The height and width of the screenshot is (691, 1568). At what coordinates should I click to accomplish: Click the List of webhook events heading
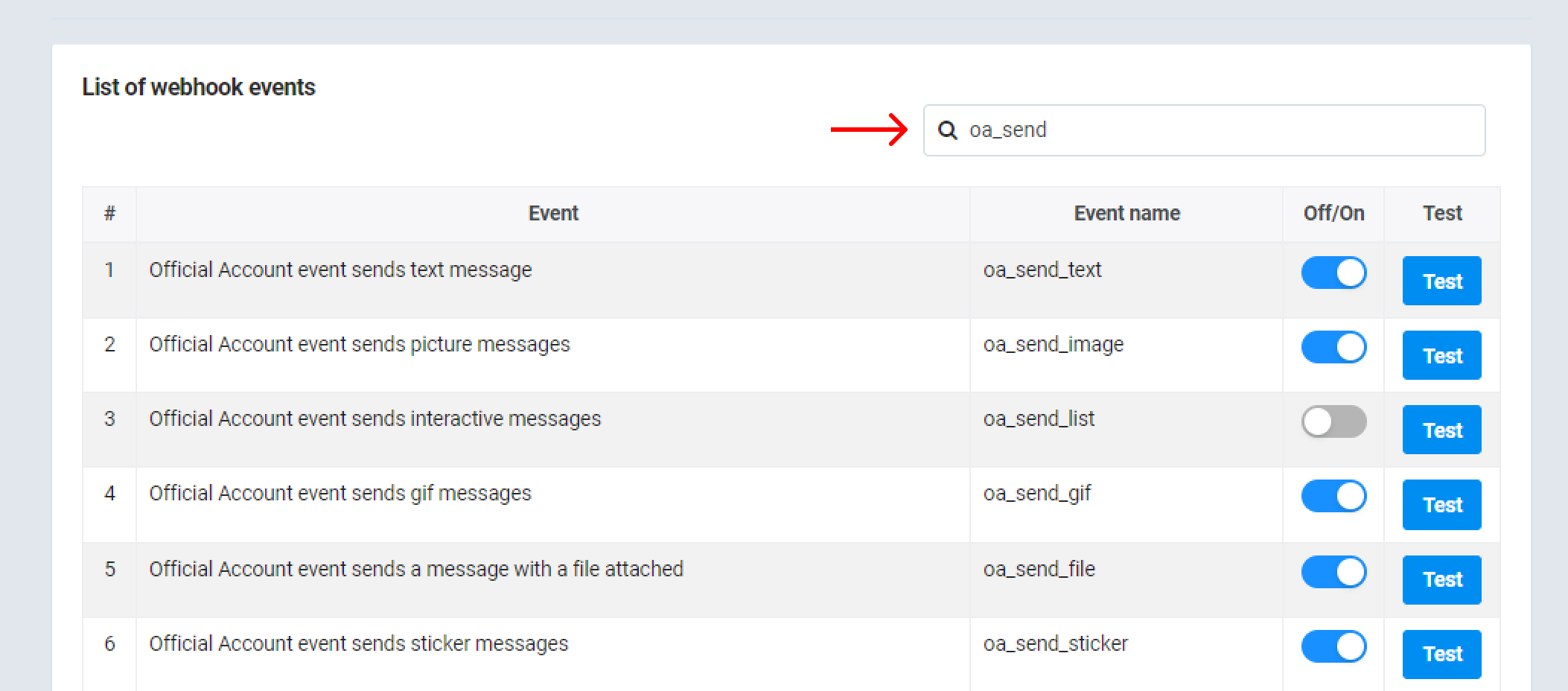199,87
